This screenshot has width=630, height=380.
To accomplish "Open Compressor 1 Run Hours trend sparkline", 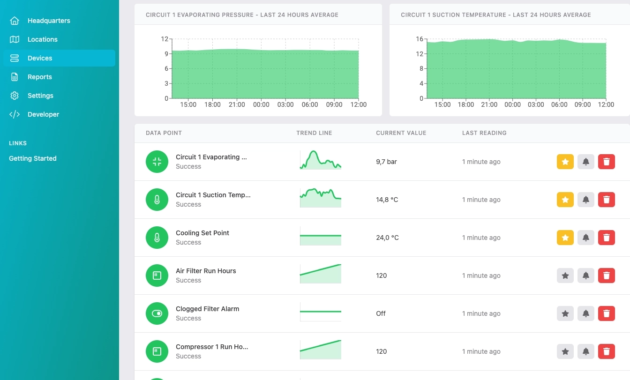I will pos(320,349).
